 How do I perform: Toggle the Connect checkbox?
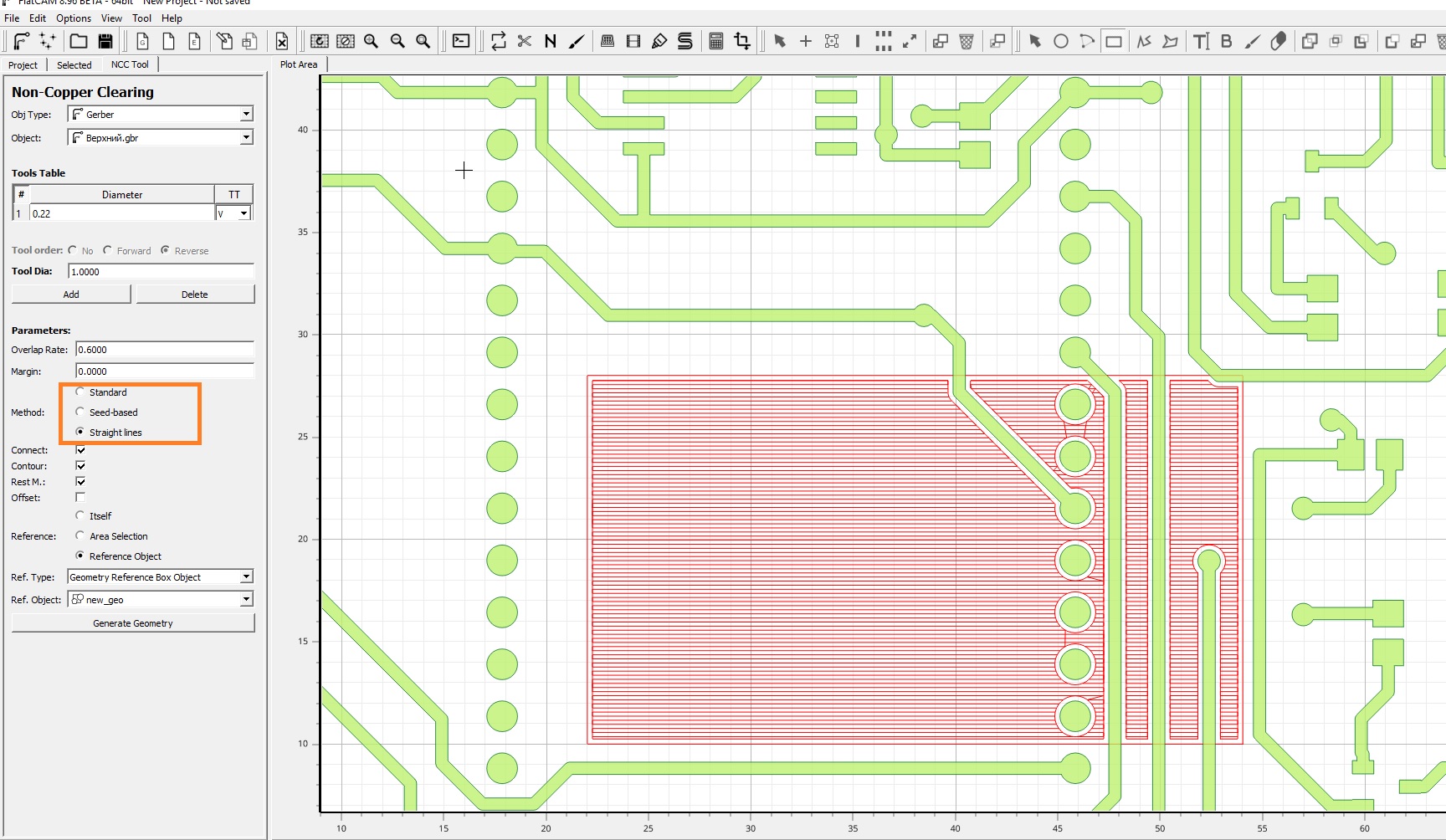point(80,450)
